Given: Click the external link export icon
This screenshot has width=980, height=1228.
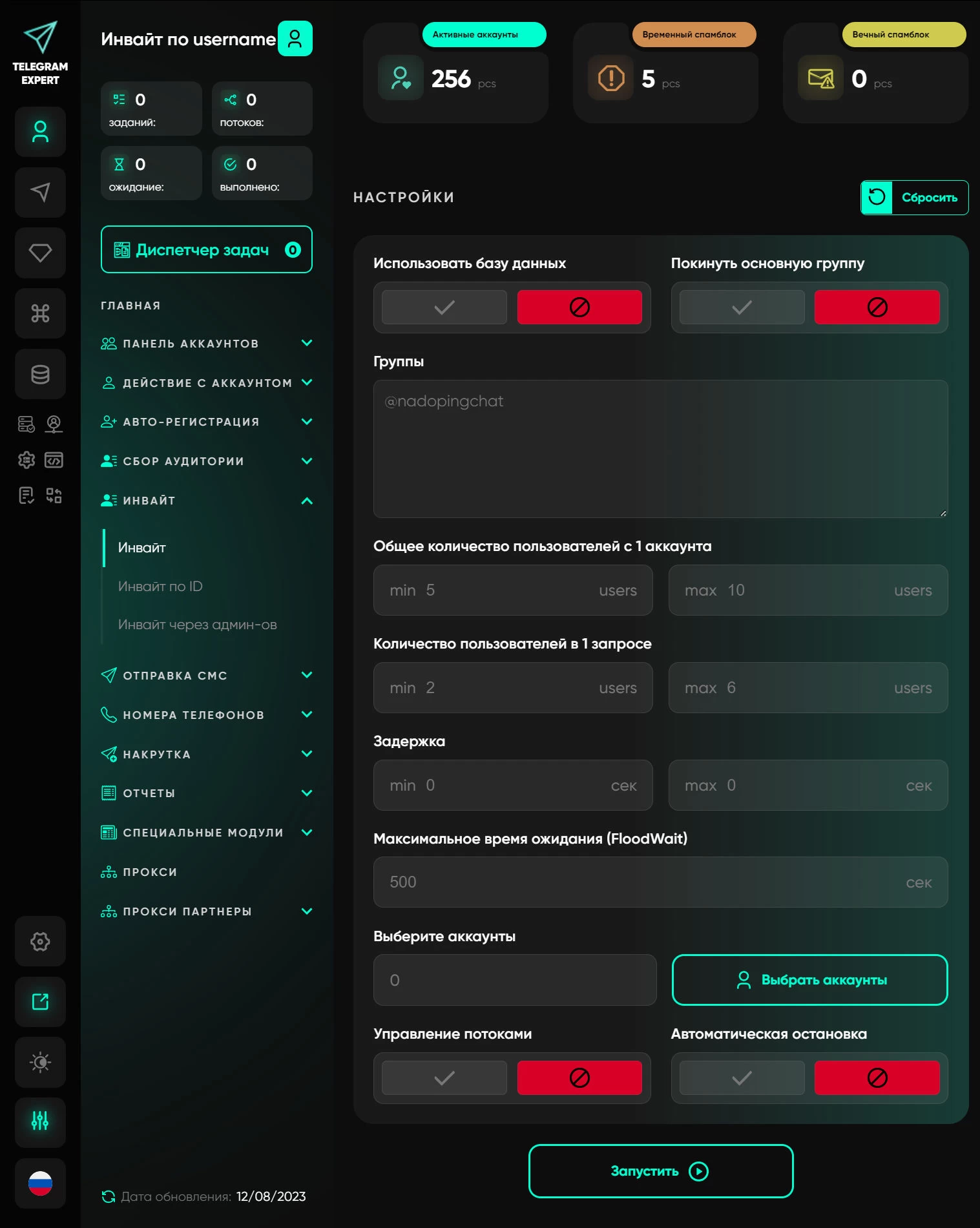Looking at the screenshot, I should (40, 1002).
